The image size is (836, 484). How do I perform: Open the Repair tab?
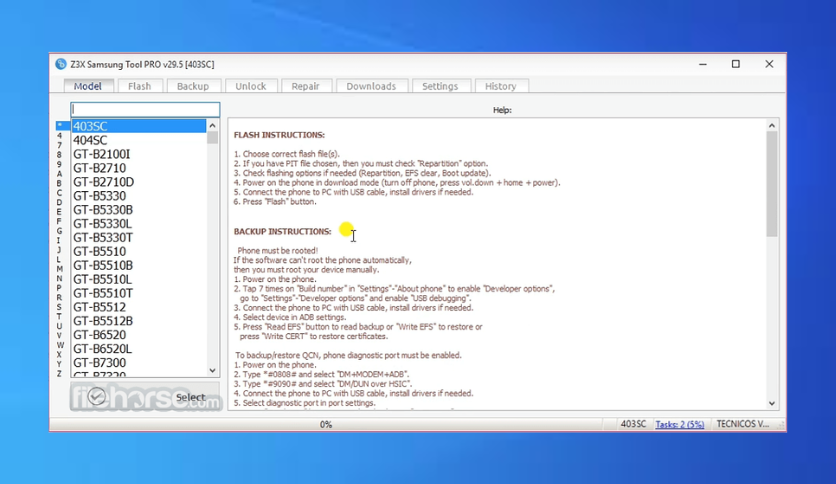click(x=306, y=86)
